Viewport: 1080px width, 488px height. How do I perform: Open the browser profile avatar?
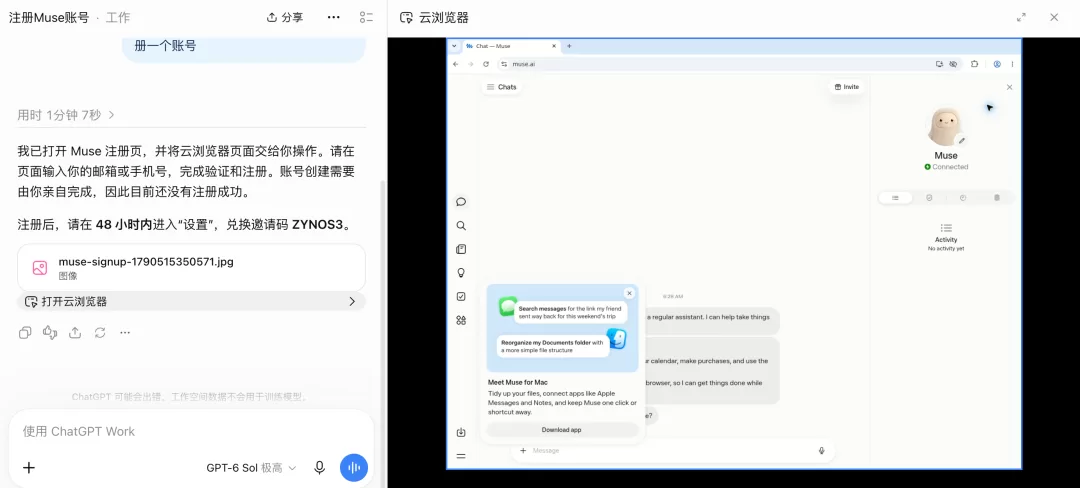pos(997,64)
